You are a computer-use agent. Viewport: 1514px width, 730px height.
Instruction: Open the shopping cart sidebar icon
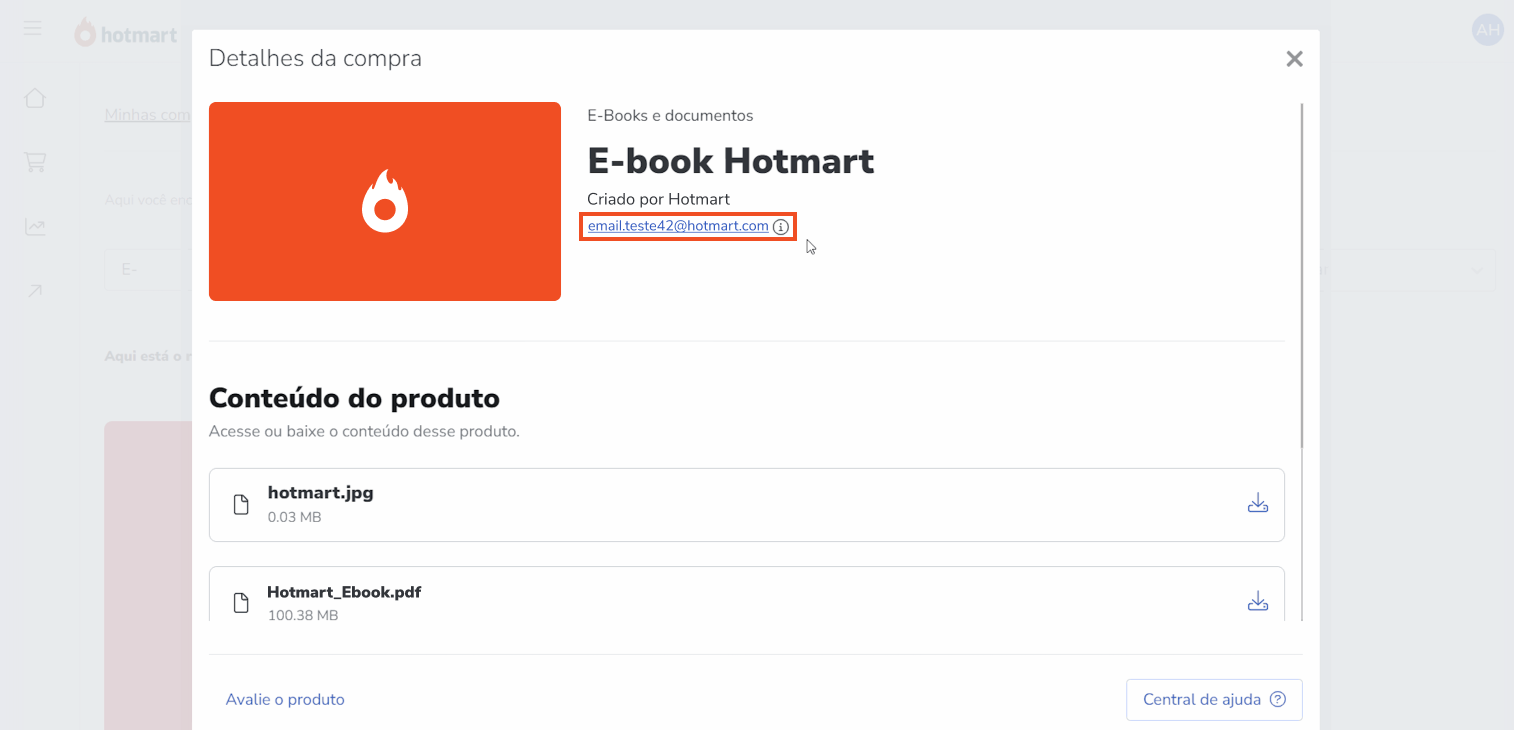[35, 162]
